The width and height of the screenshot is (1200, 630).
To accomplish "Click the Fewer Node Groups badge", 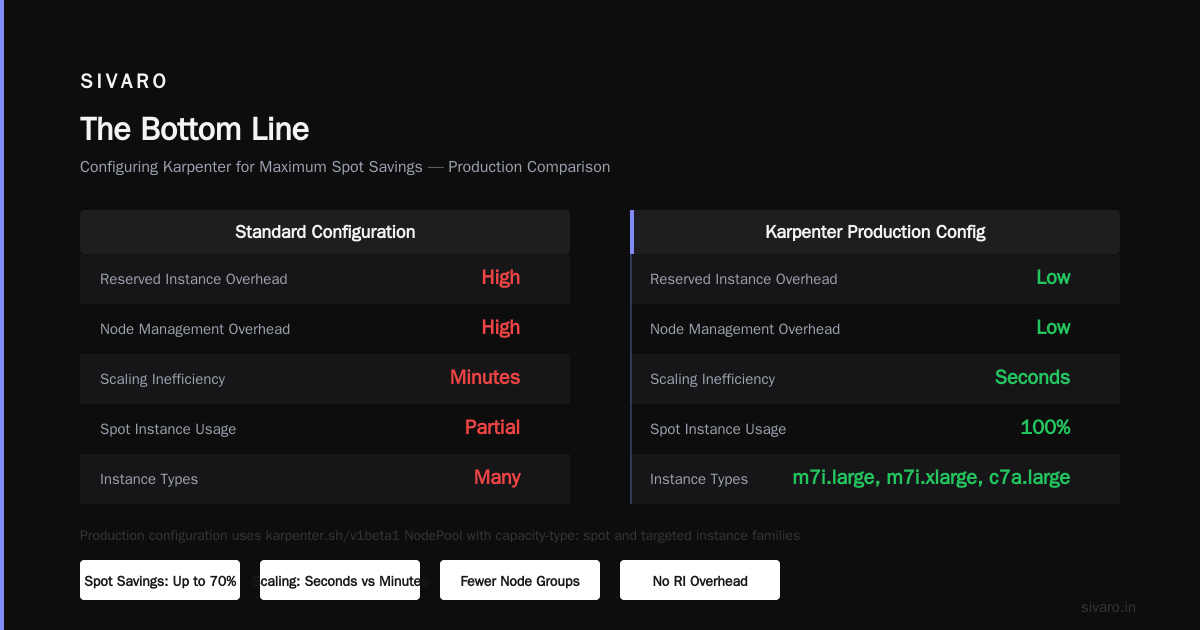I will [520, 580].
